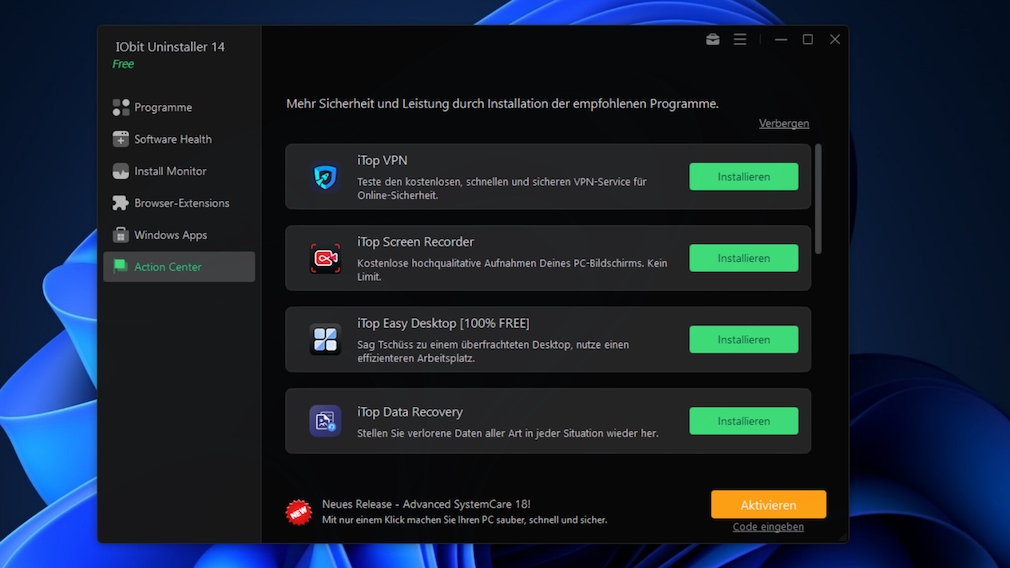
Task: Open the hamburger options menu
Action: click(x=740, y=40)
